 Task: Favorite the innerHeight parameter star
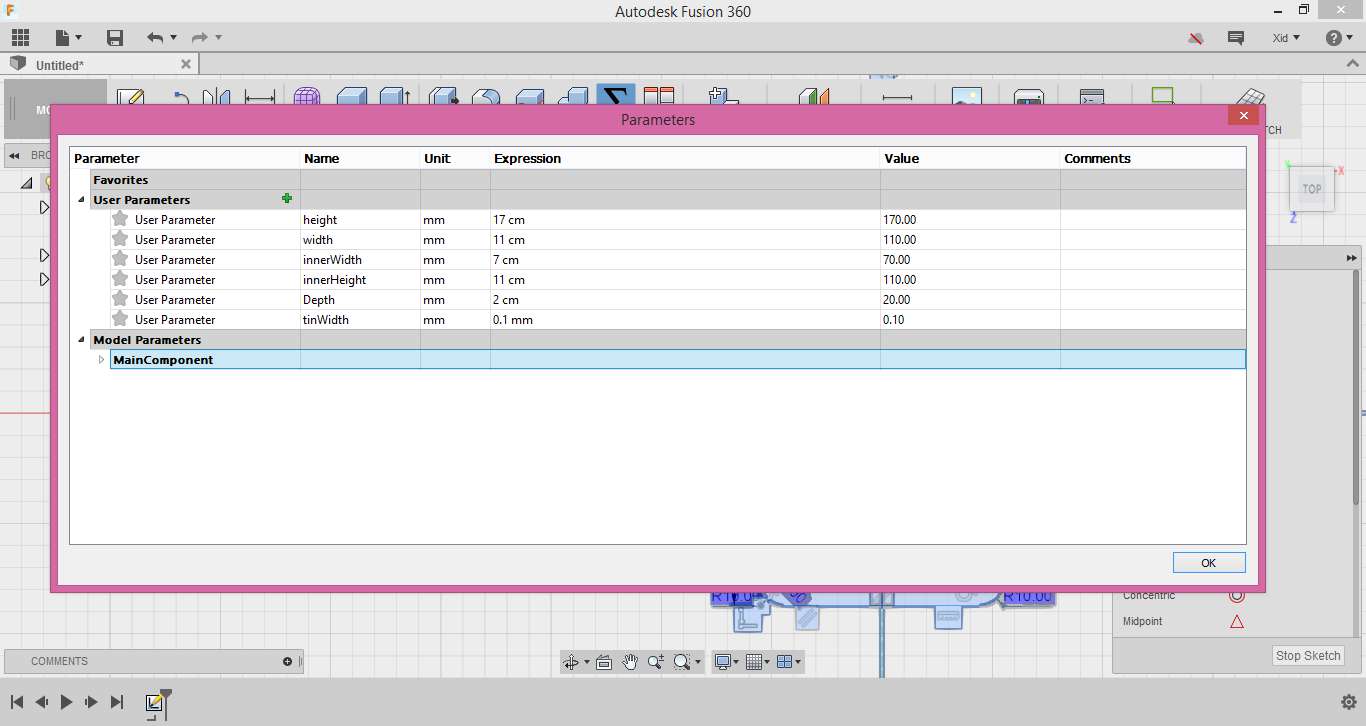pos(120,279)
